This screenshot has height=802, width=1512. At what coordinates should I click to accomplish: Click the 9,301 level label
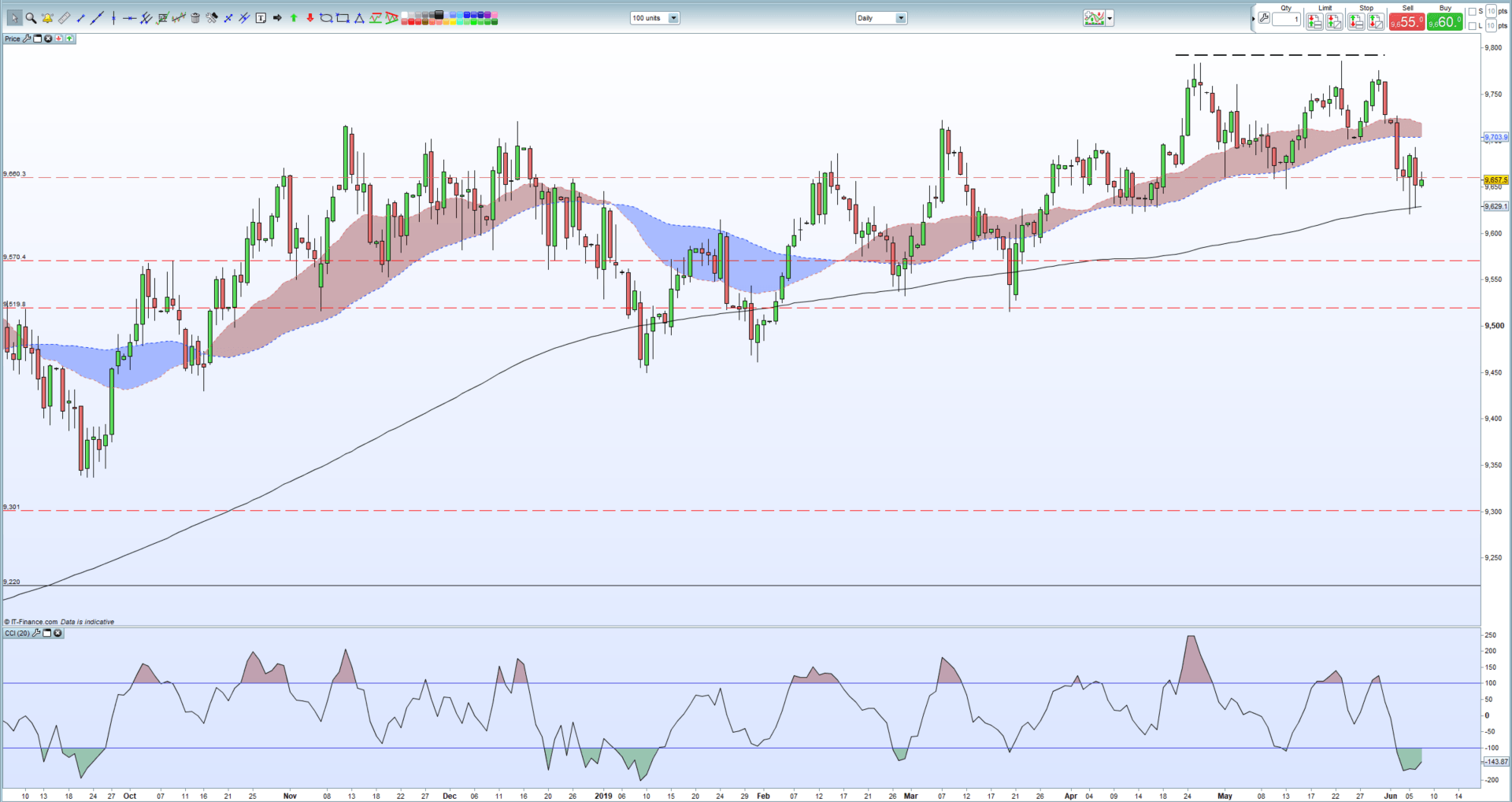pyautogui.click(x=11, y=507)
